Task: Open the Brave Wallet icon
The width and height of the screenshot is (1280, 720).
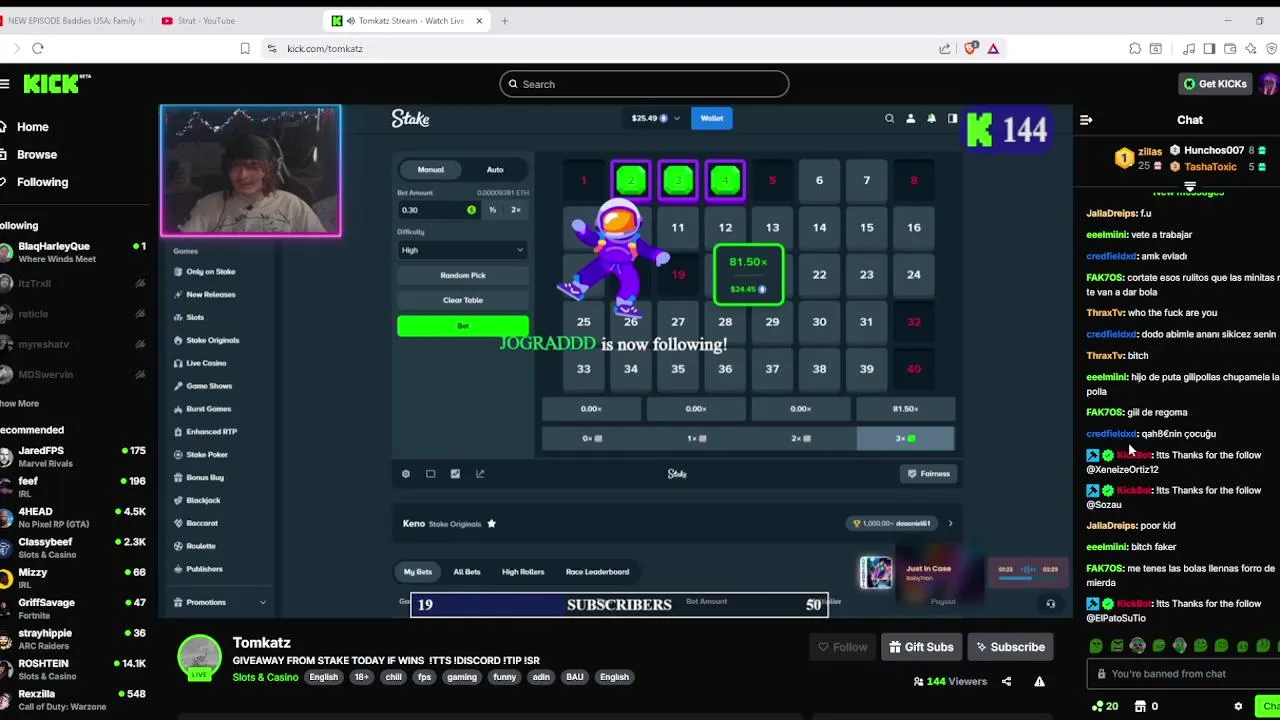Action: (1230, 48)
